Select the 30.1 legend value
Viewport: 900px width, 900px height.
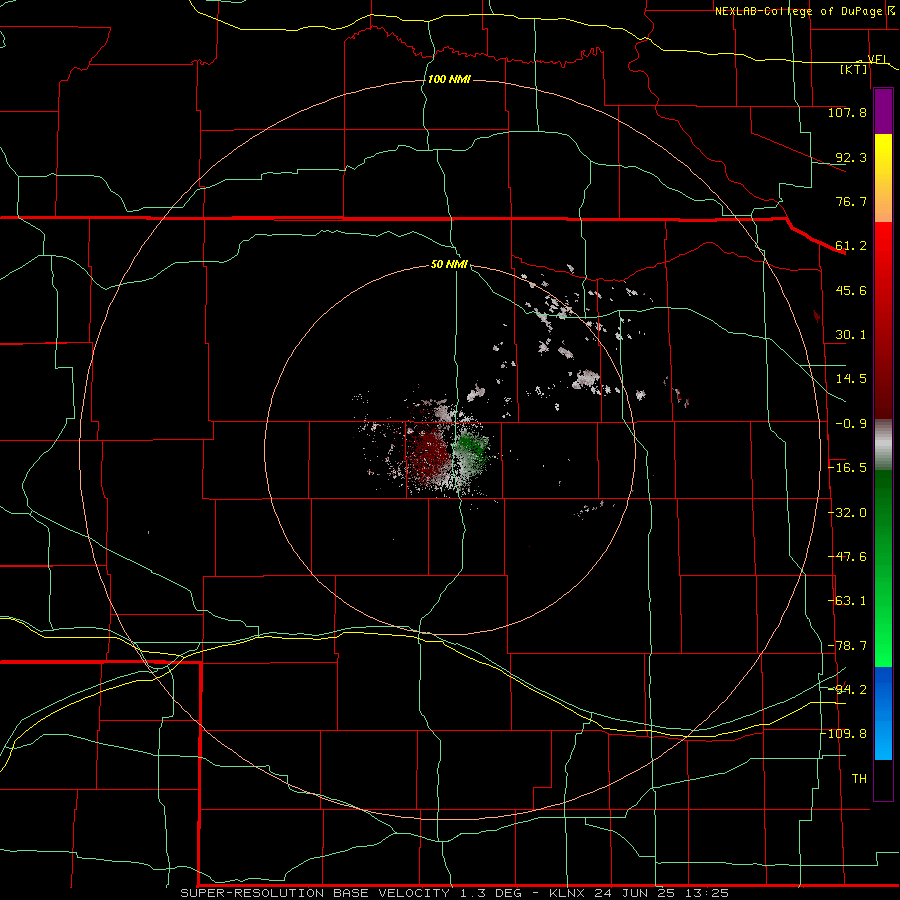click(851, 335)
